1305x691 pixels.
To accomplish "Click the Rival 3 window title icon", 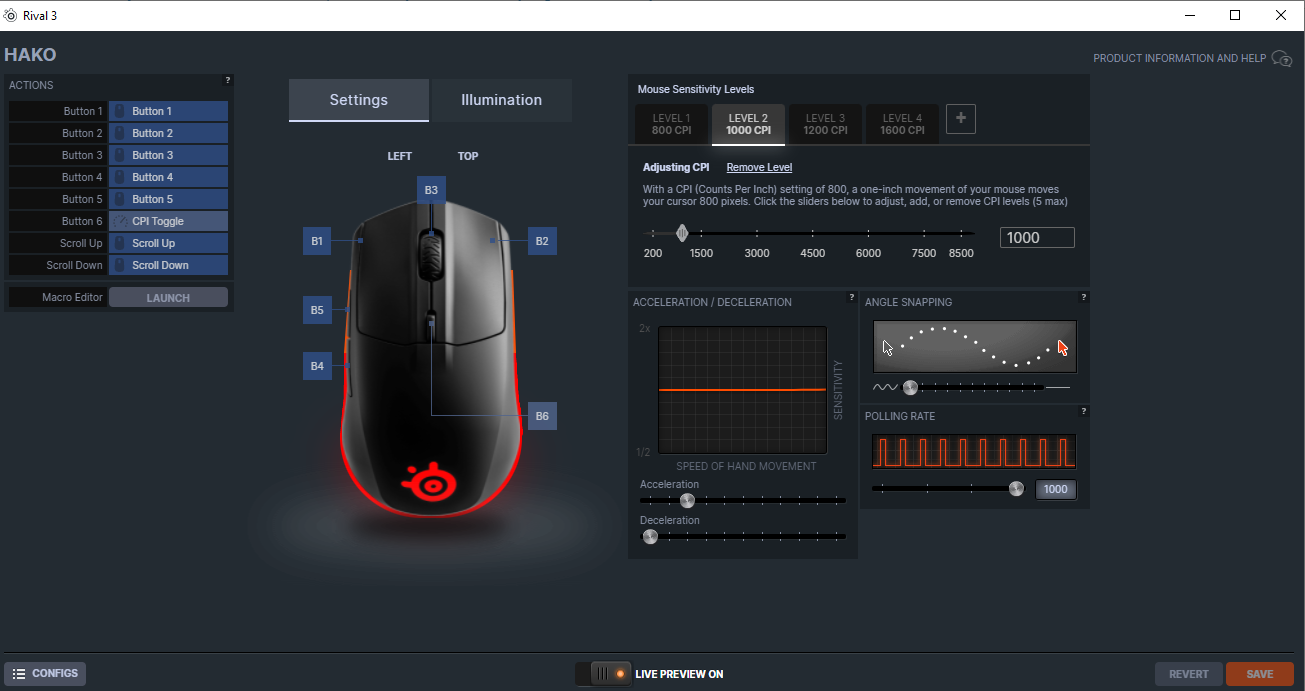I will (11, 15).
